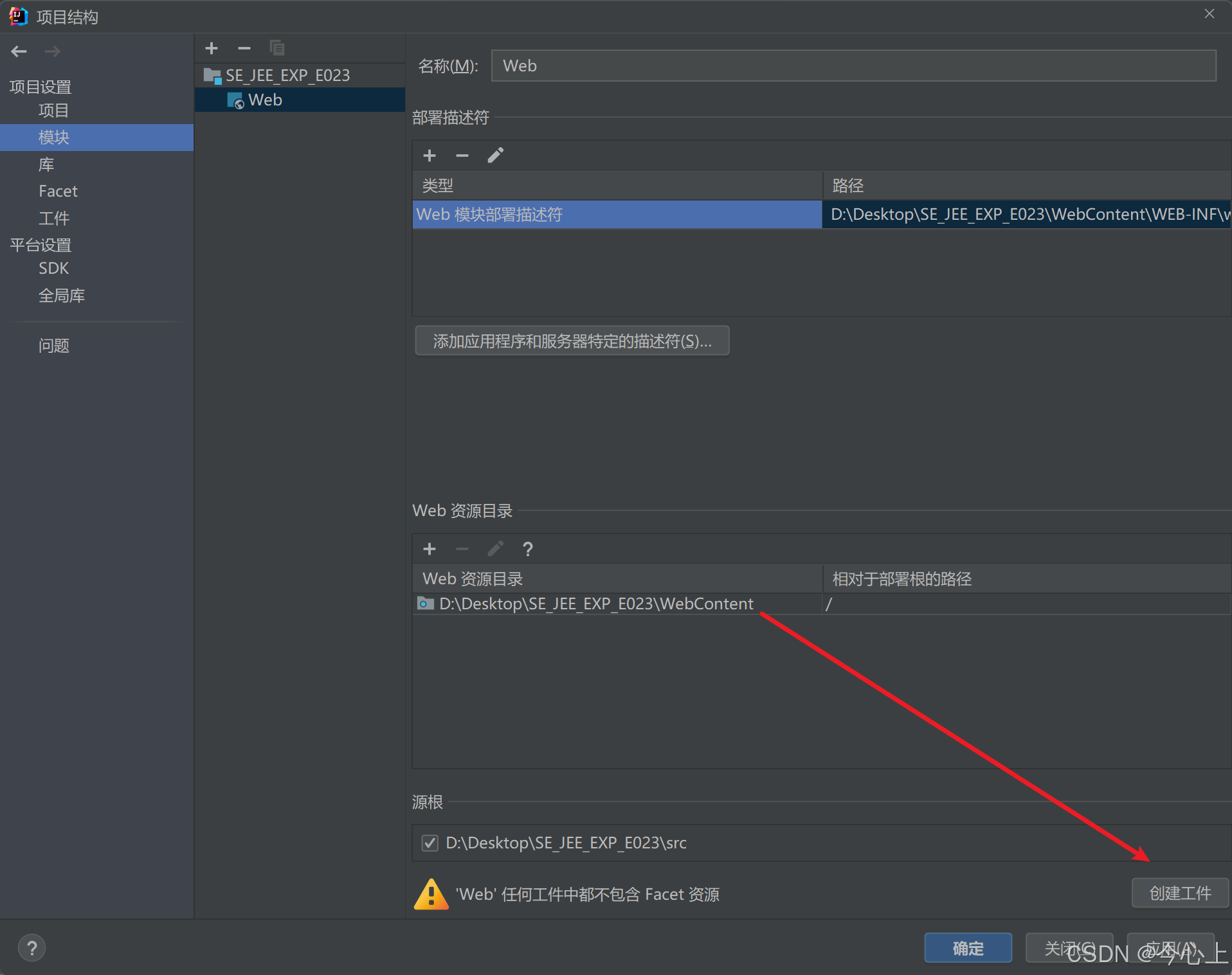Select the Web facet tree node
Screen dimensions: 1232x975
(300, 100)
